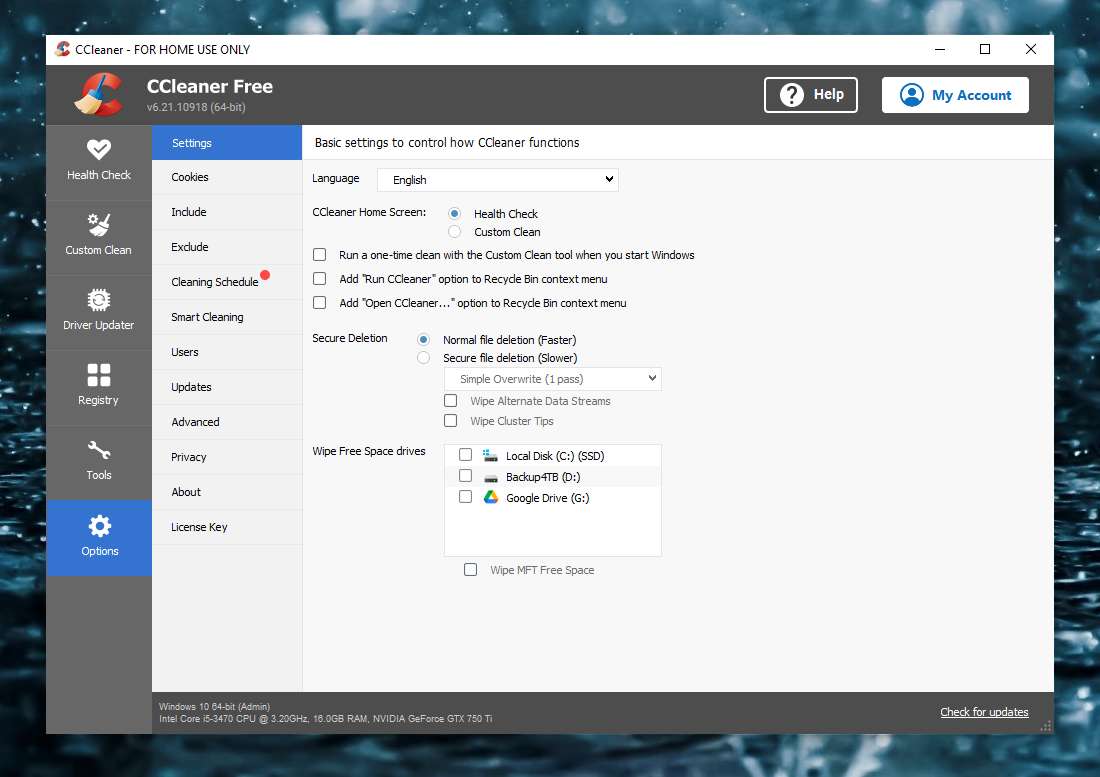The height and width of the screenshot is (777, 1100).
Task: Go to Cleaning Schedule settings
Action: click(227, 283)
